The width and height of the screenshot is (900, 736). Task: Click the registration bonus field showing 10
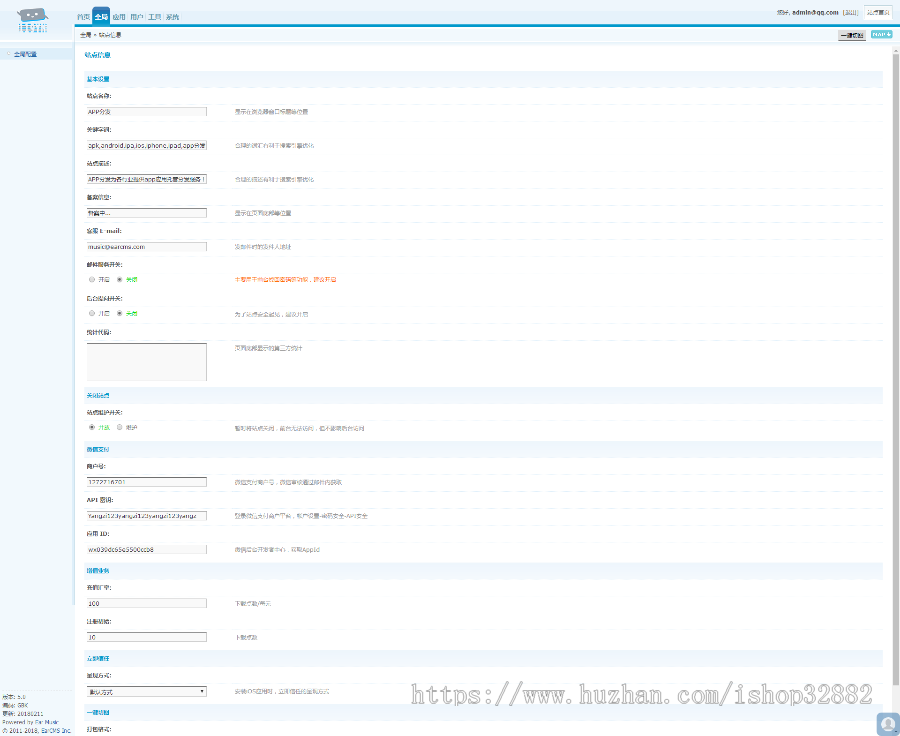[146, 637]
